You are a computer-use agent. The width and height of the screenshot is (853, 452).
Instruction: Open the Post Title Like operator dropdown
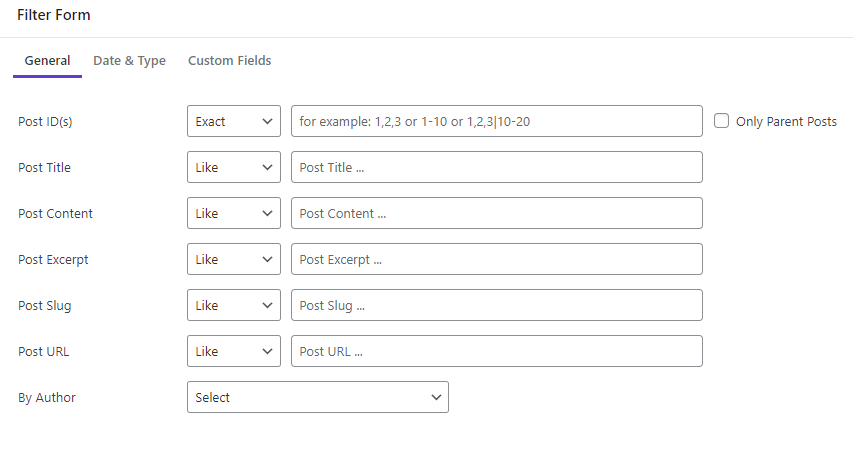234,167
